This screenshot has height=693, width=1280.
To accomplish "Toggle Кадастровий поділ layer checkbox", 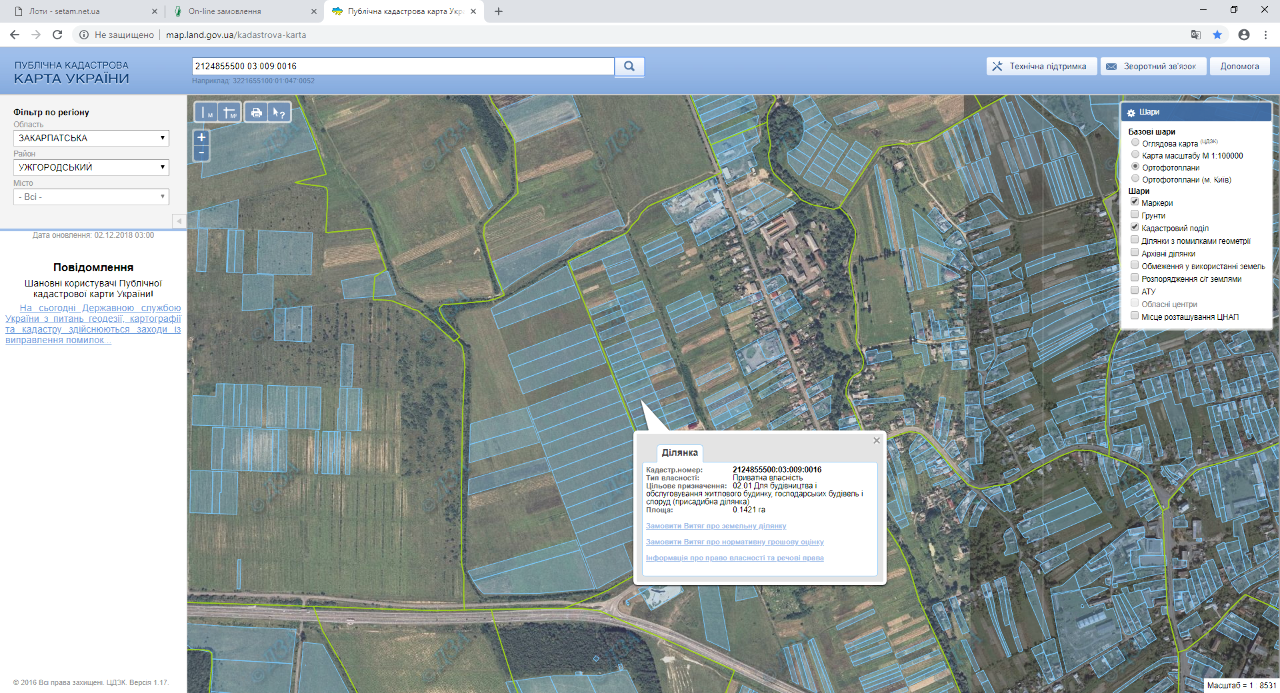I will pos(1134,227).
